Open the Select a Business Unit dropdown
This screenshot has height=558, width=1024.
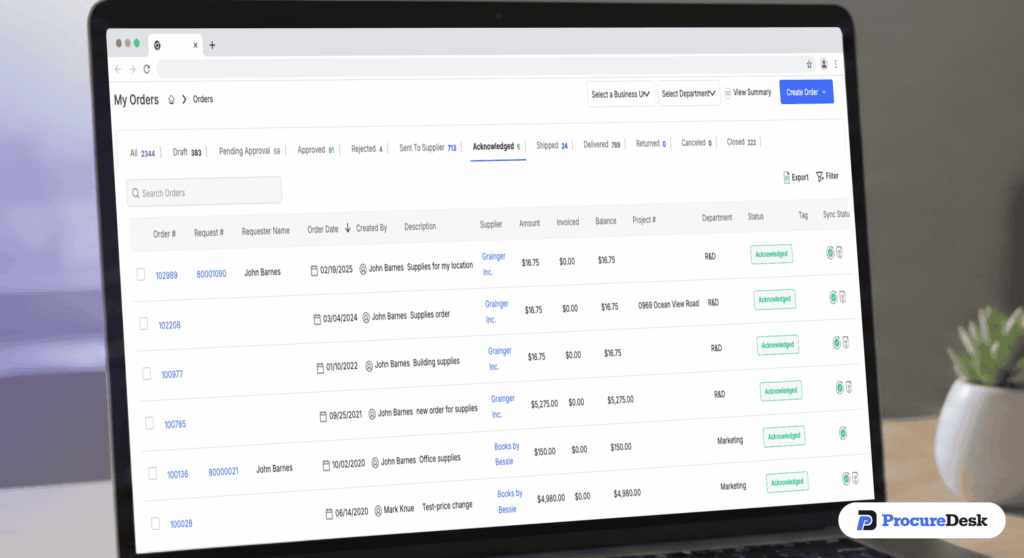point(620,94)
